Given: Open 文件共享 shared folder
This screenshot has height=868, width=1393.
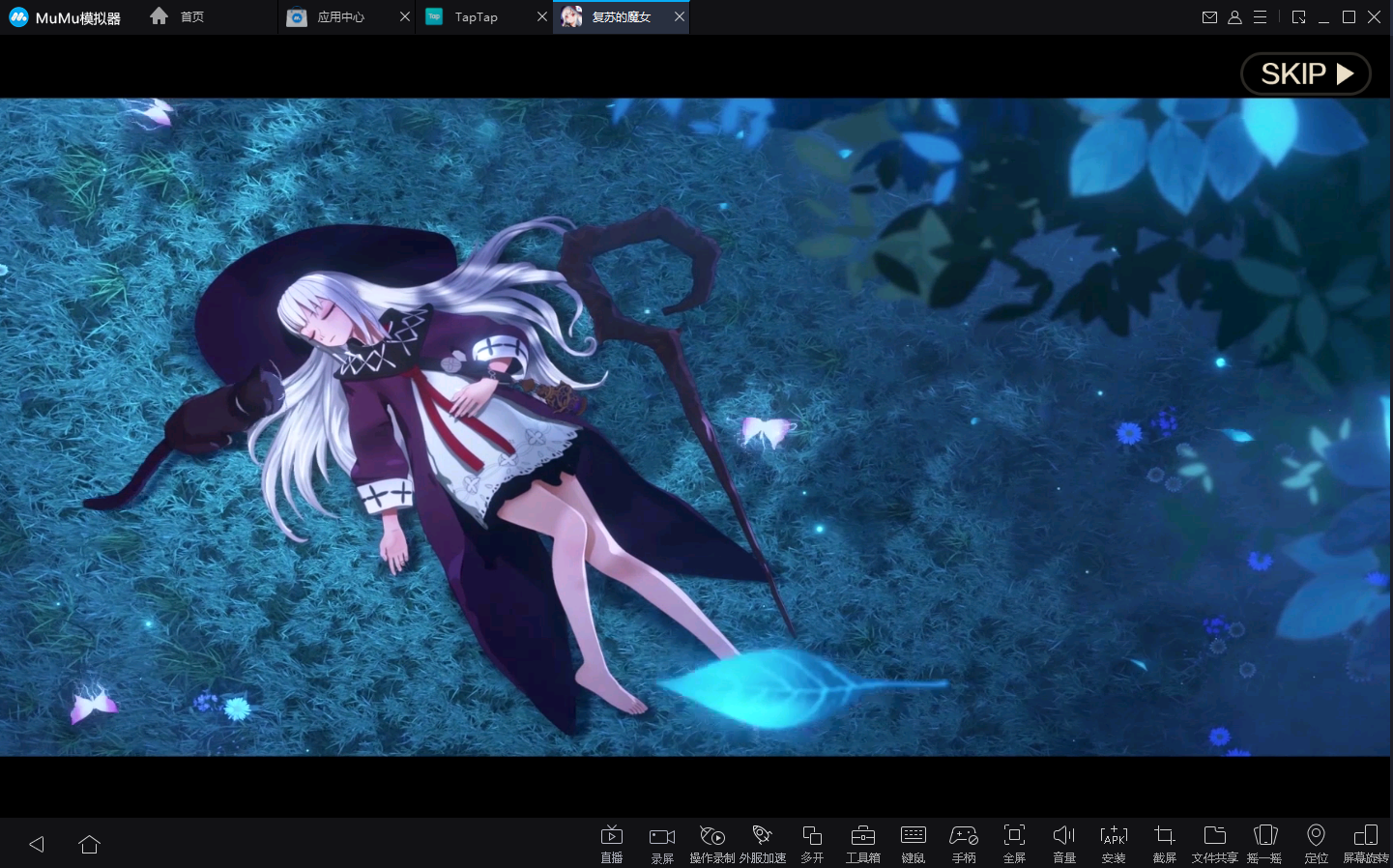Looking at the screenshot, I should point(1214,843).
